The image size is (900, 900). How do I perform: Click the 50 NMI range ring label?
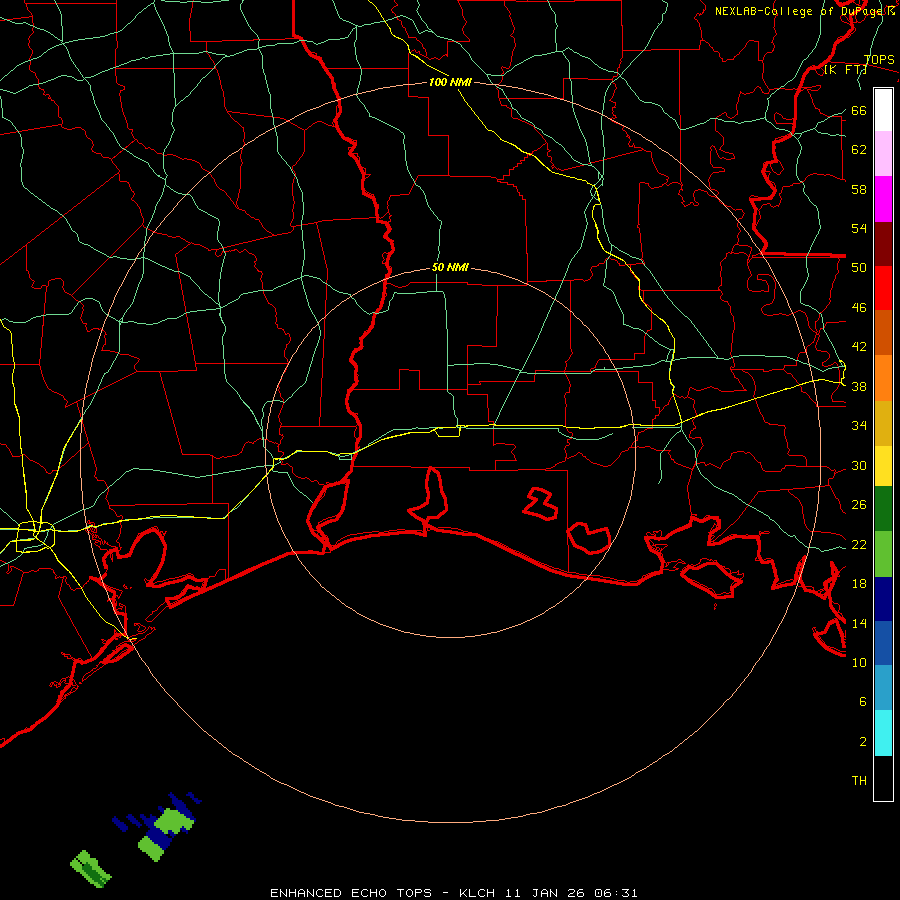(450, 267)
